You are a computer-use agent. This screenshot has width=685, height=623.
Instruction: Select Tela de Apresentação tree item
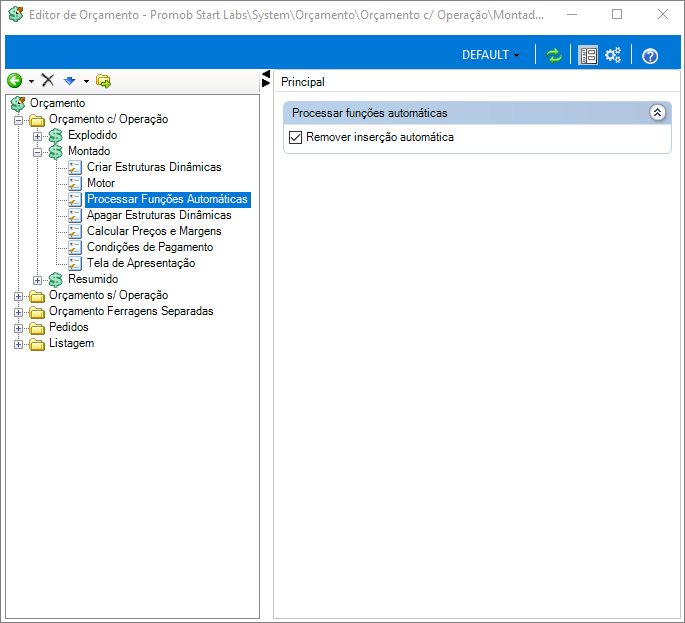tap(141, 263)
